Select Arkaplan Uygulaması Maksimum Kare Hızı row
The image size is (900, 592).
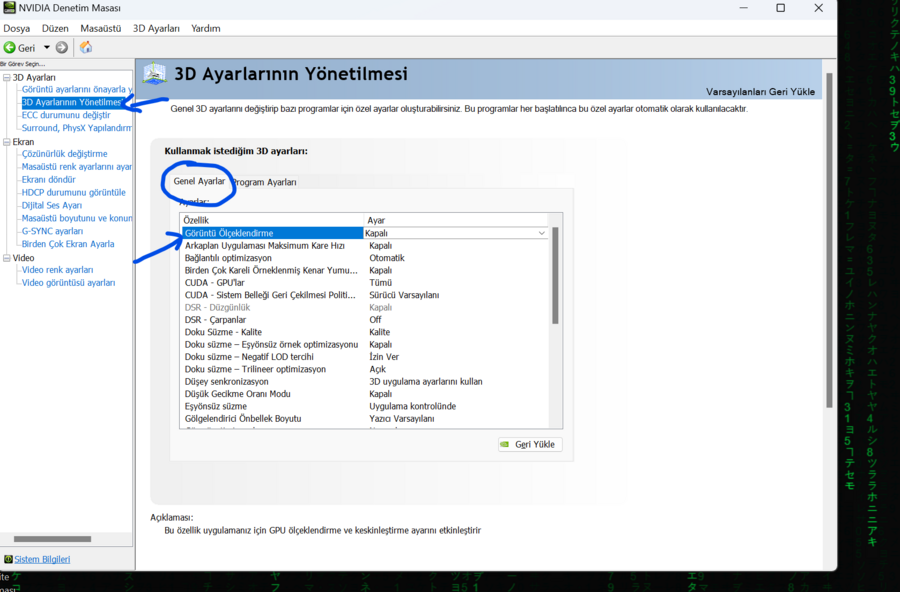[365, 246]
